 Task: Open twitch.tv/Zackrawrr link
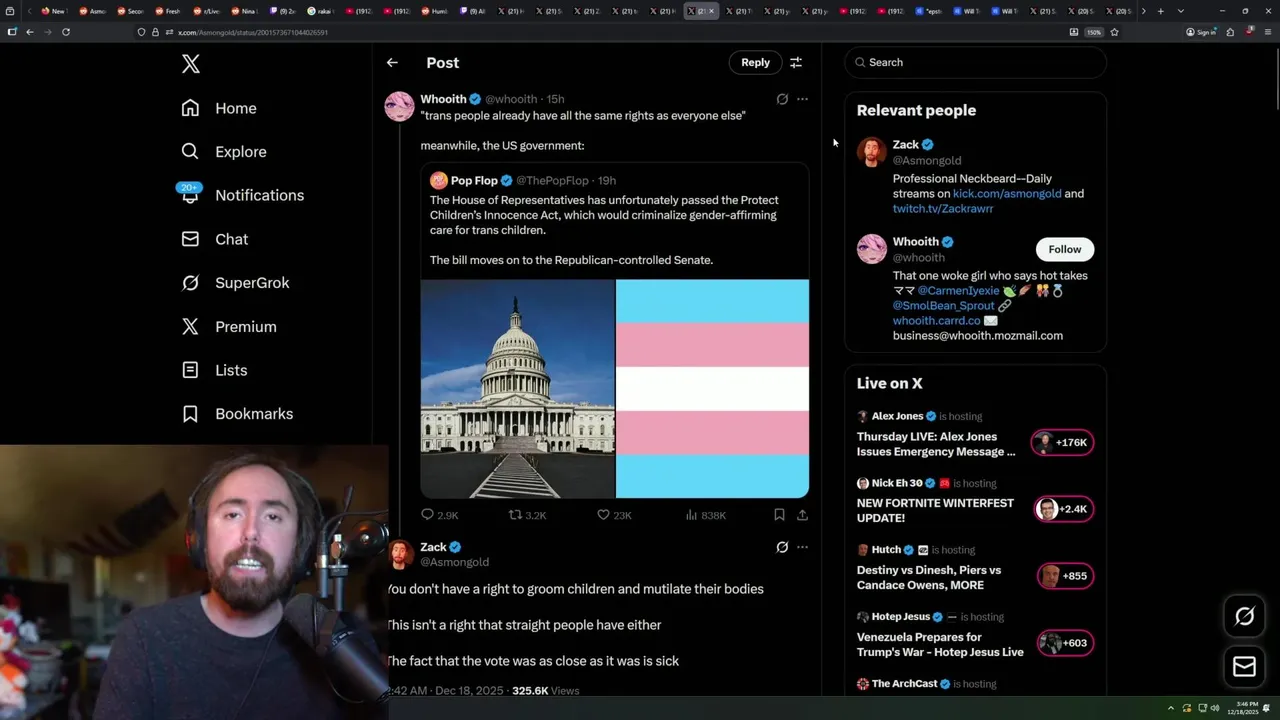tap(943, 208)
